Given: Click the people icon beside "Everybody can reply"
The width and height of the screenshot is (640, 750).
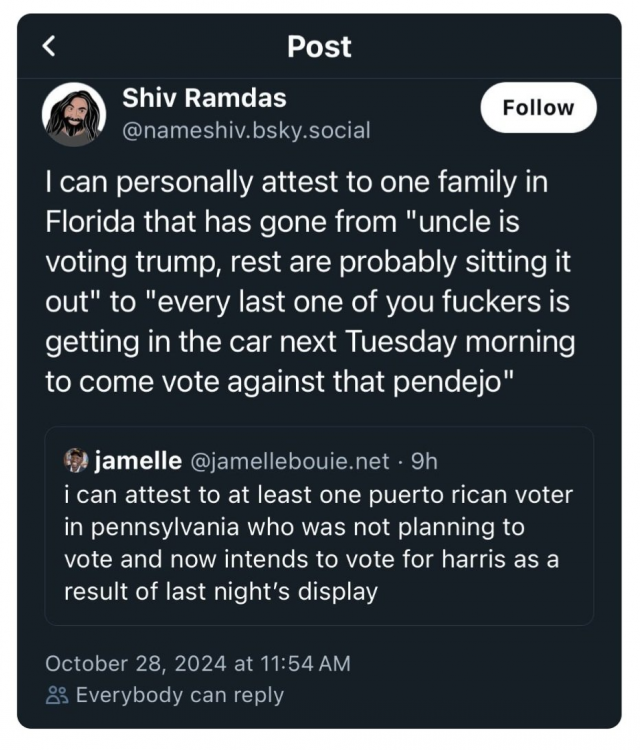Looking at the screenshot, I should 58,695.
